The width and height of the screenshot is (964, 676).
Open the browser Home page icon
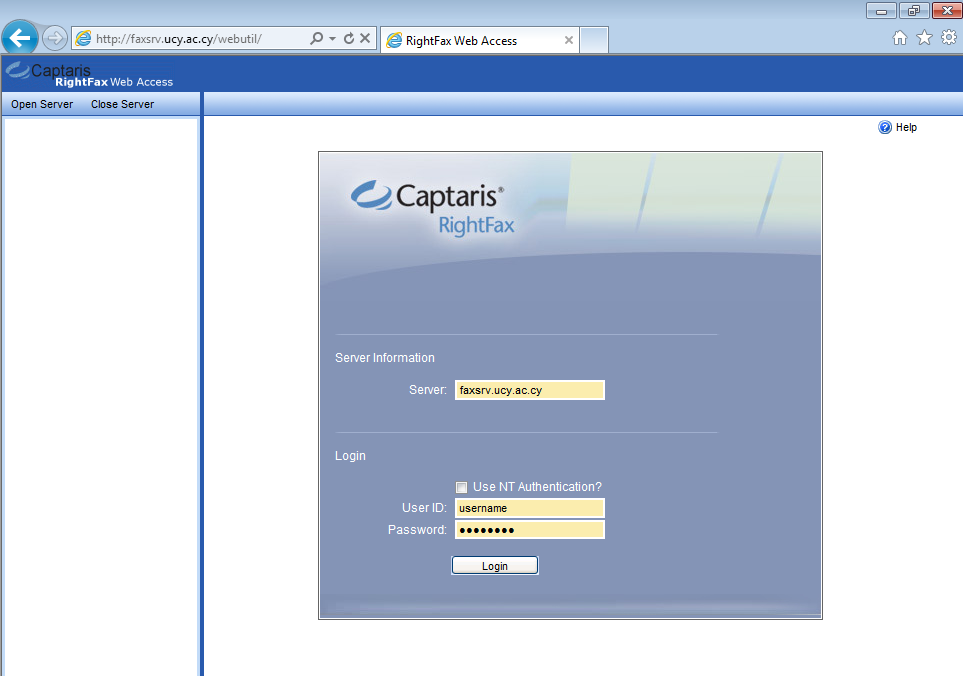point(899,38)
